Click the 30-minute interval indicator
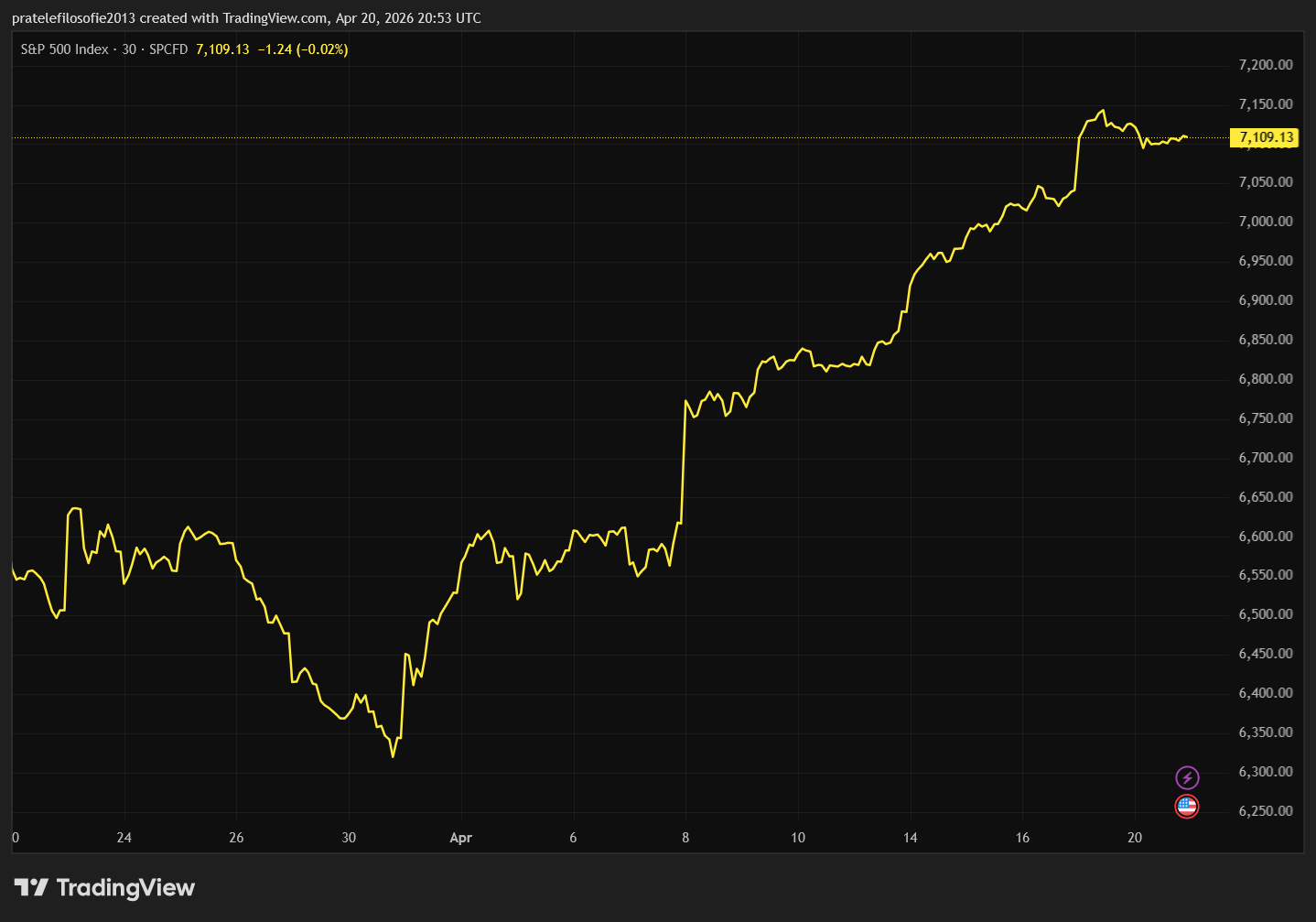The height and width of the screenshot is (922, 1316). 128,50
